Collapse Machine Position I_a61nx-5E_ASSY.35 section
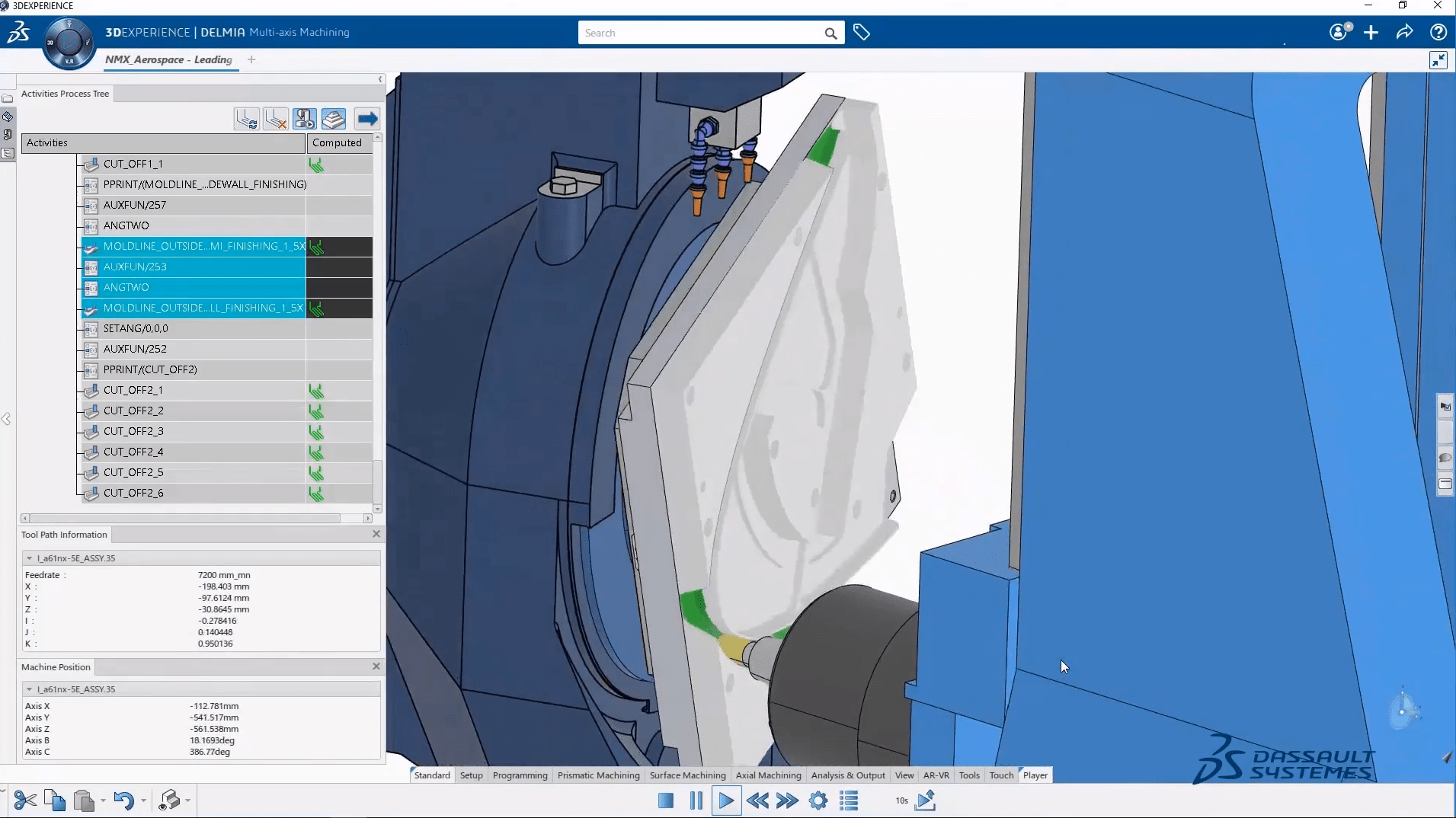 [29, 689]
